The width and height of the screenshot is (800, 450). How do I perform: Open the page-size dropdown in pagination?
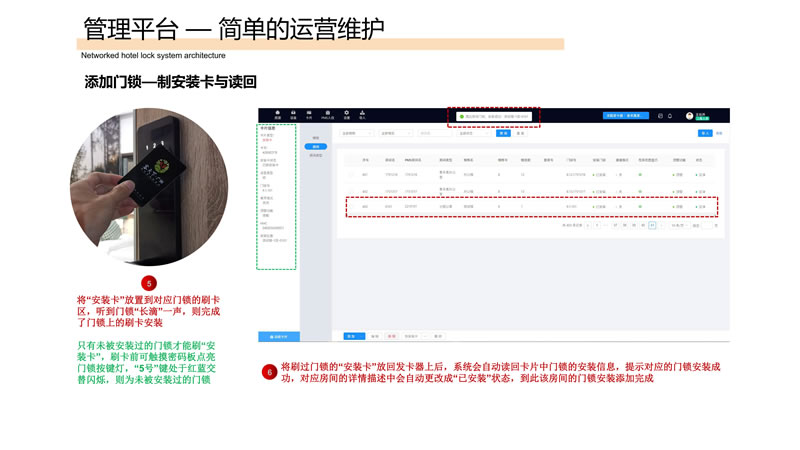point(680,225)
